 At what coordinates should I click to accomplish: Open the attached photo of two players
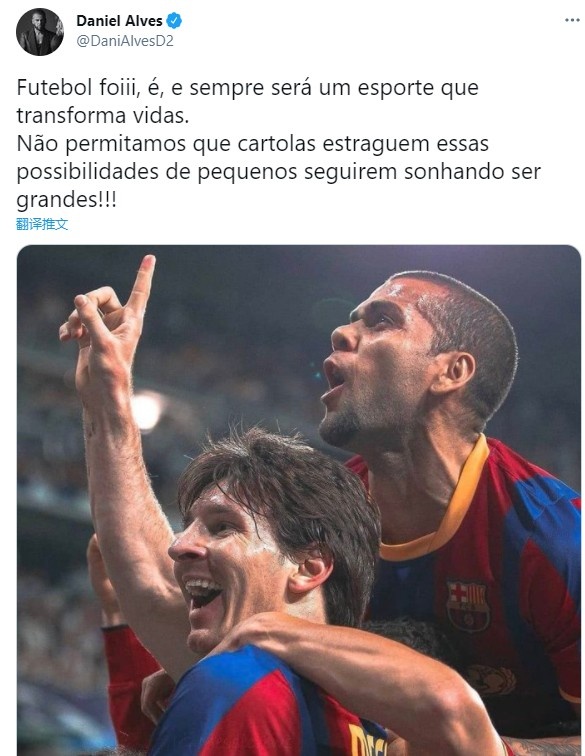point(299,500)
